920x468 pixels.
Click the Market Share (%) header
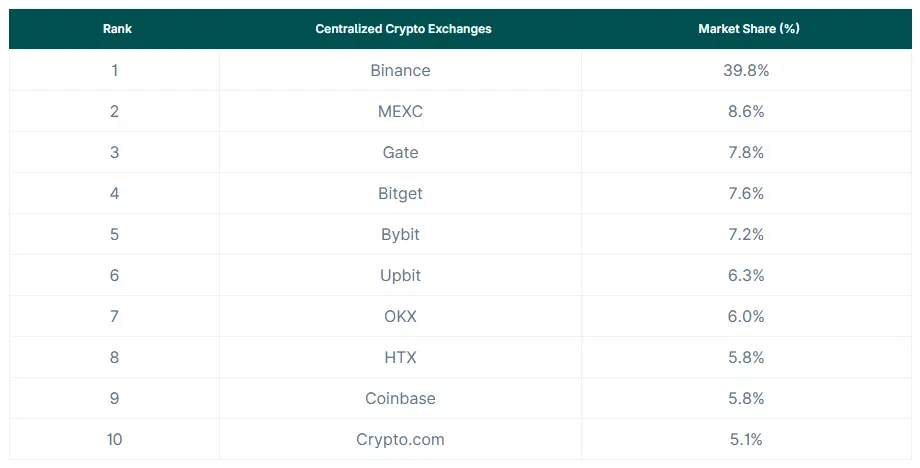748,29
